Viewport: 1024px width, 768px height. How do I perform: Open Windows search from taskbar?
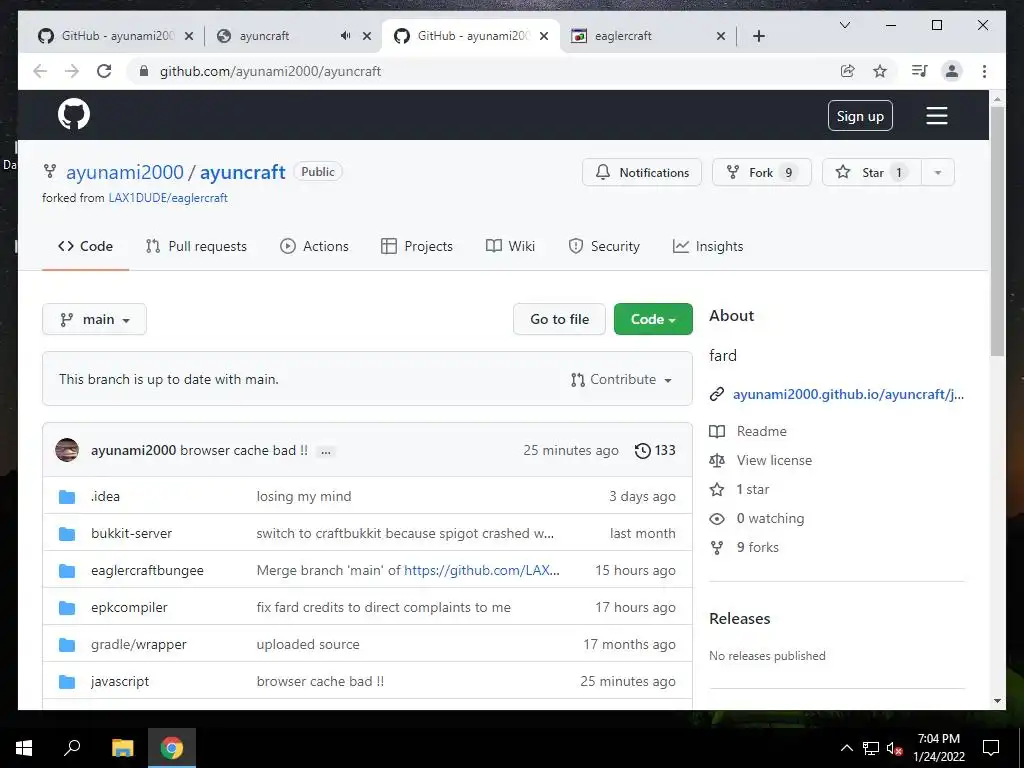[x=72, y=748]
